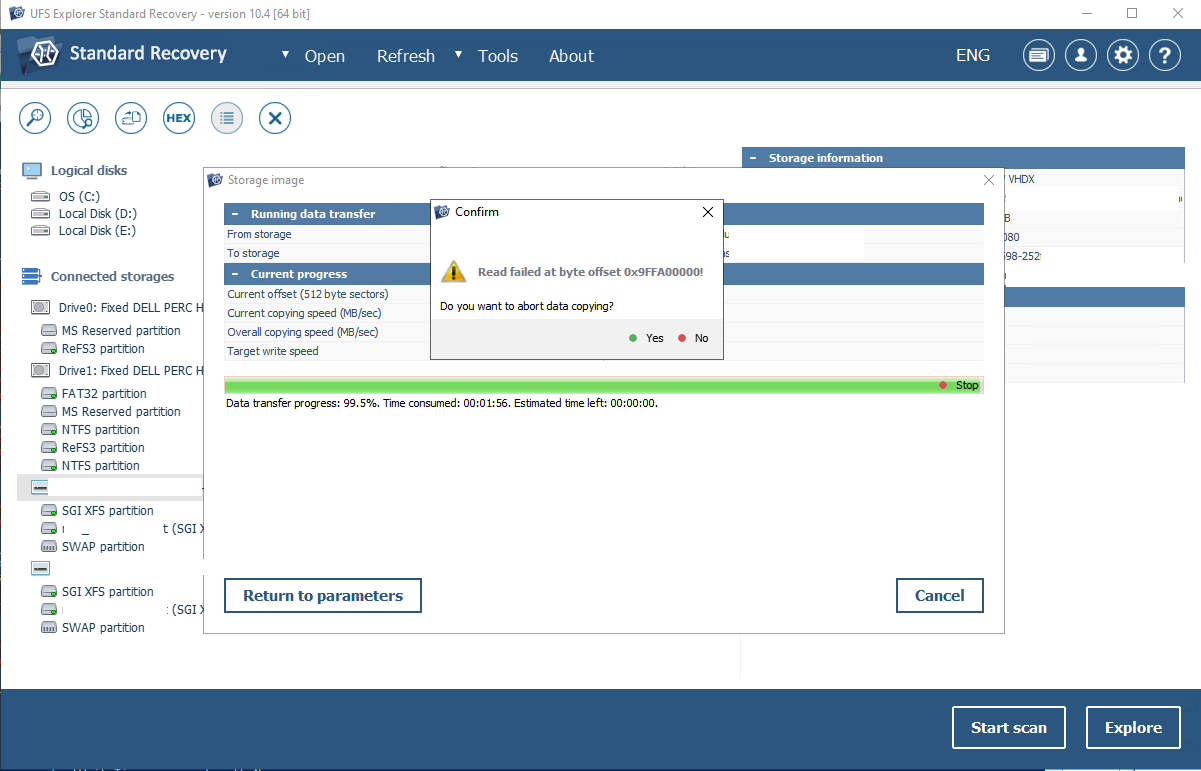Cancel the storage image dialog
This screenshot has width=1201, height=771.
coord(940,596)
